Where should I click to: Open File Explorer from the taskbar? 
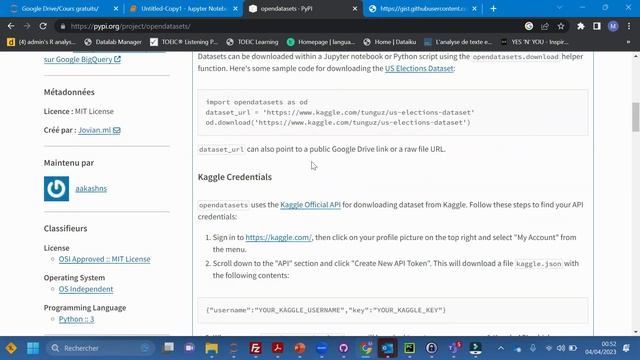click(211, 348)
